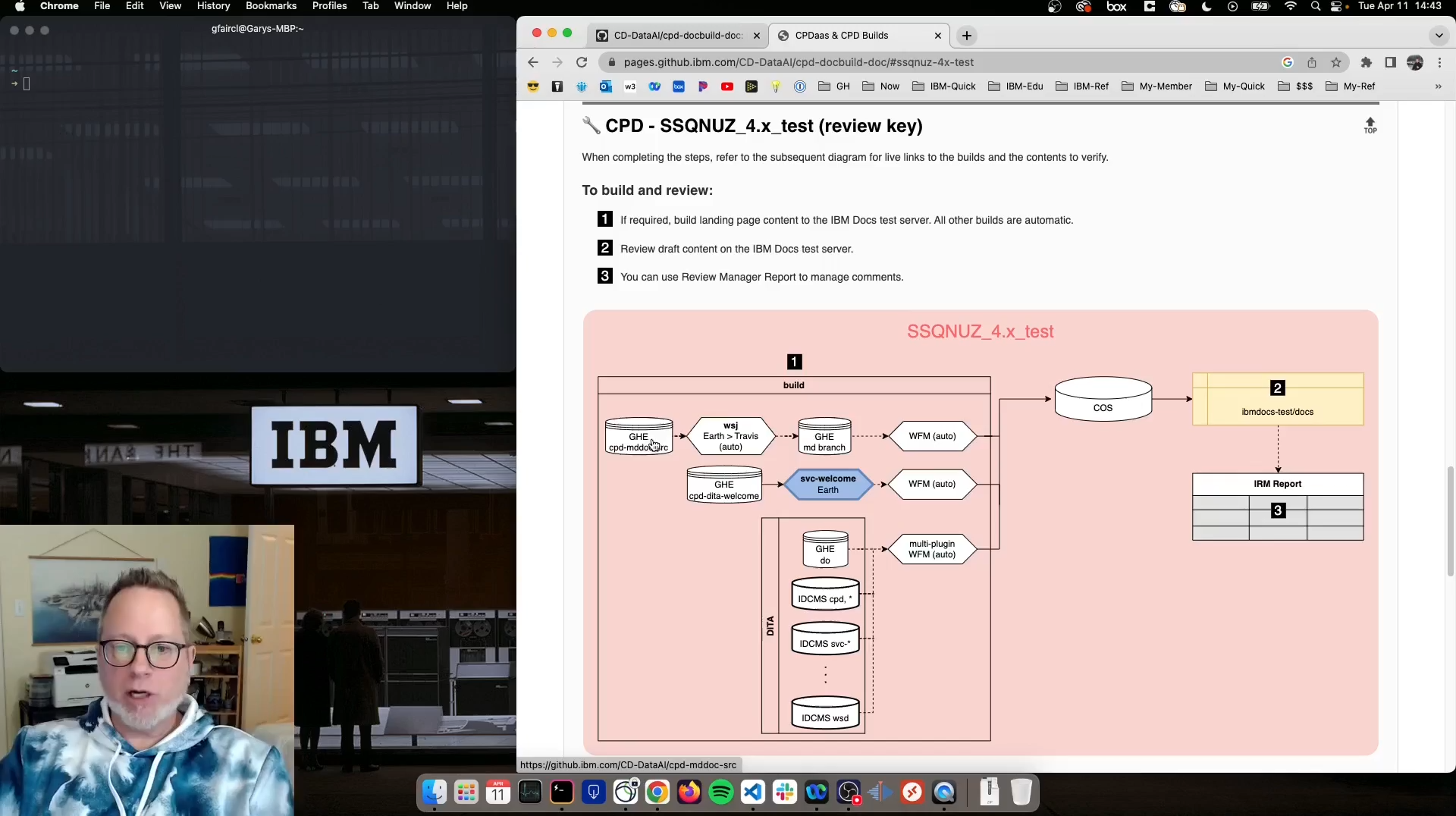Open Chrome's three-dot menu

point(1439,62)
